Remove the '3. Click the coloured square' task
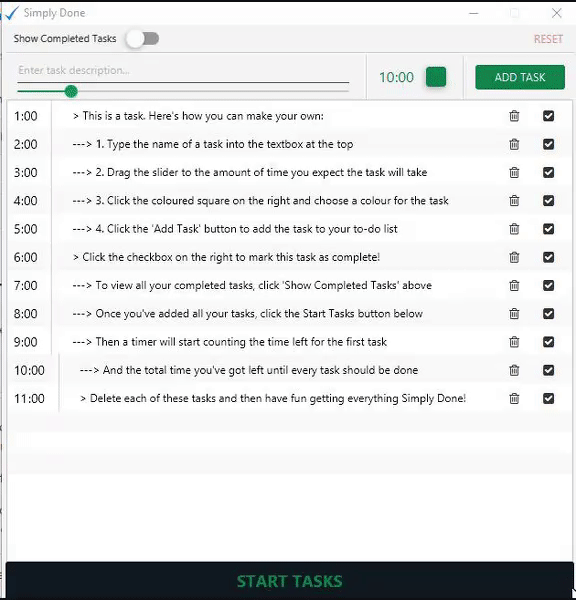Screen dimensions: 576x600 514,201
